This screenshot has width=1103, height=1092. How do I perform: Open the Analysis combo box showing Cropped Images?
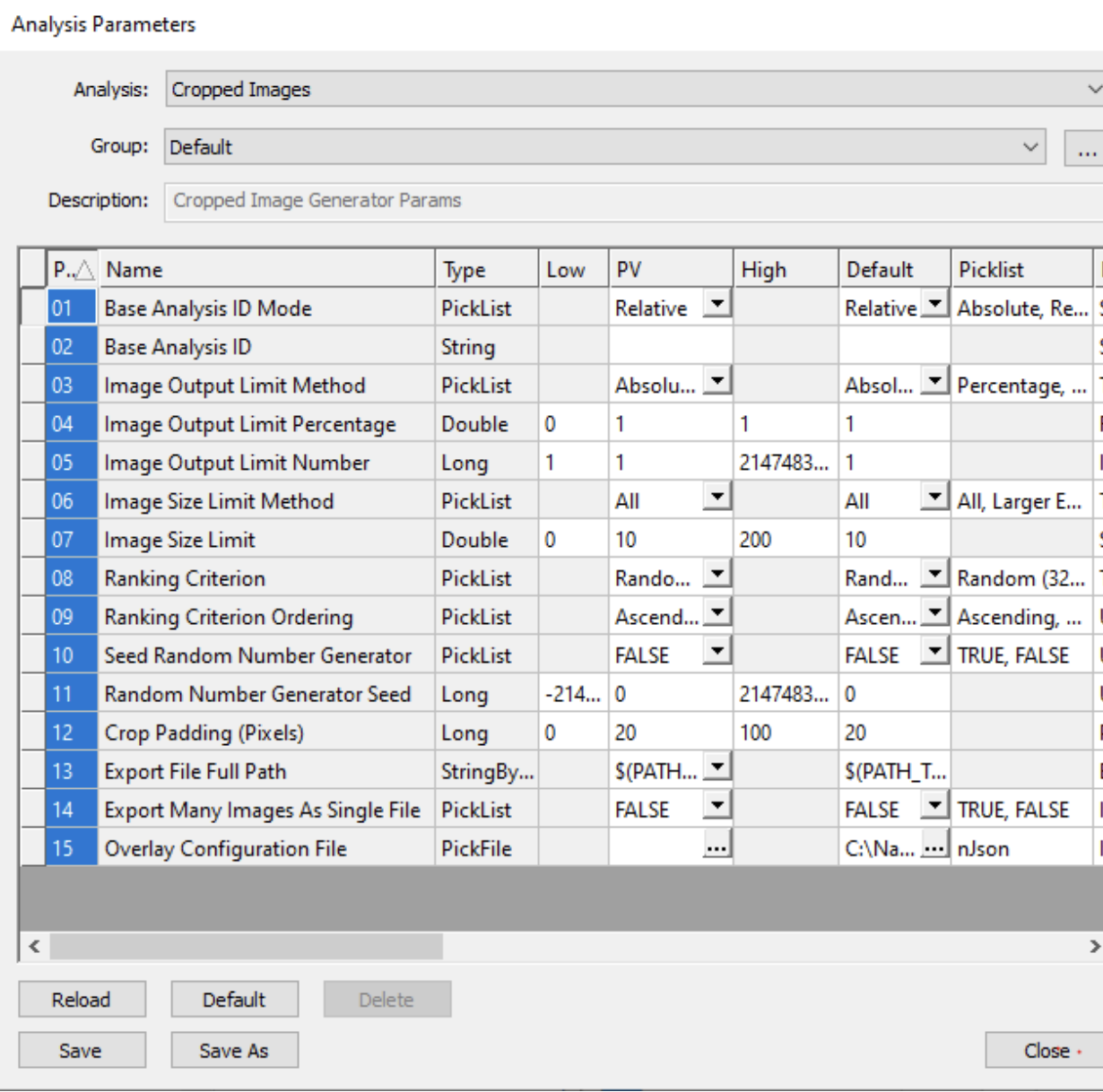click(x=1092, y=90)
